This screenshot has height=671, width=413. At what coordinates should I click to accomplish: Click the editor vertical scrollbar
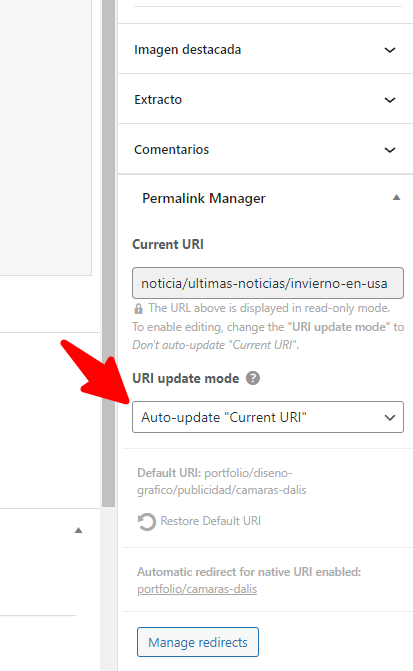coord(108,252)
